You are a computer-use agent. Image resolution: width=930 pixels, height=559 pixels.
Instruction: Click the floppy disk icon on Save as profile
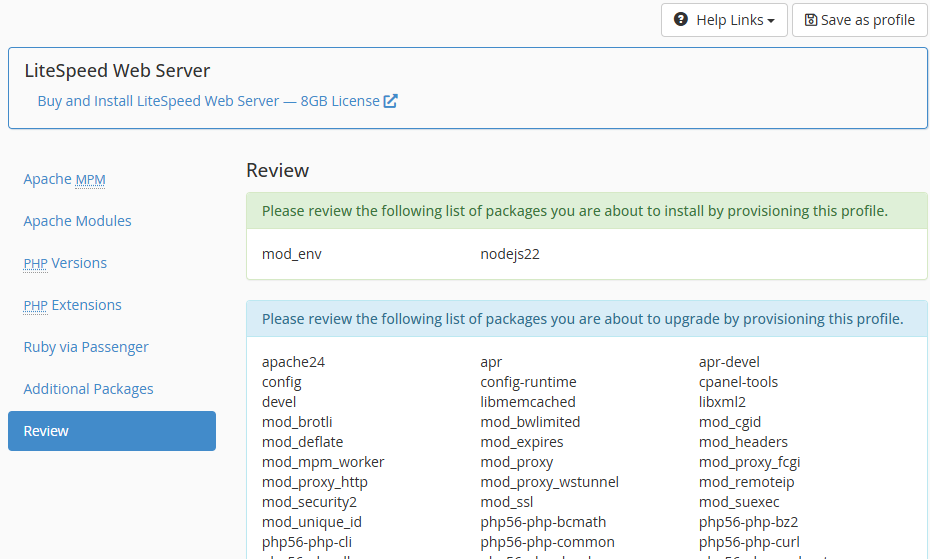point(810,20)
